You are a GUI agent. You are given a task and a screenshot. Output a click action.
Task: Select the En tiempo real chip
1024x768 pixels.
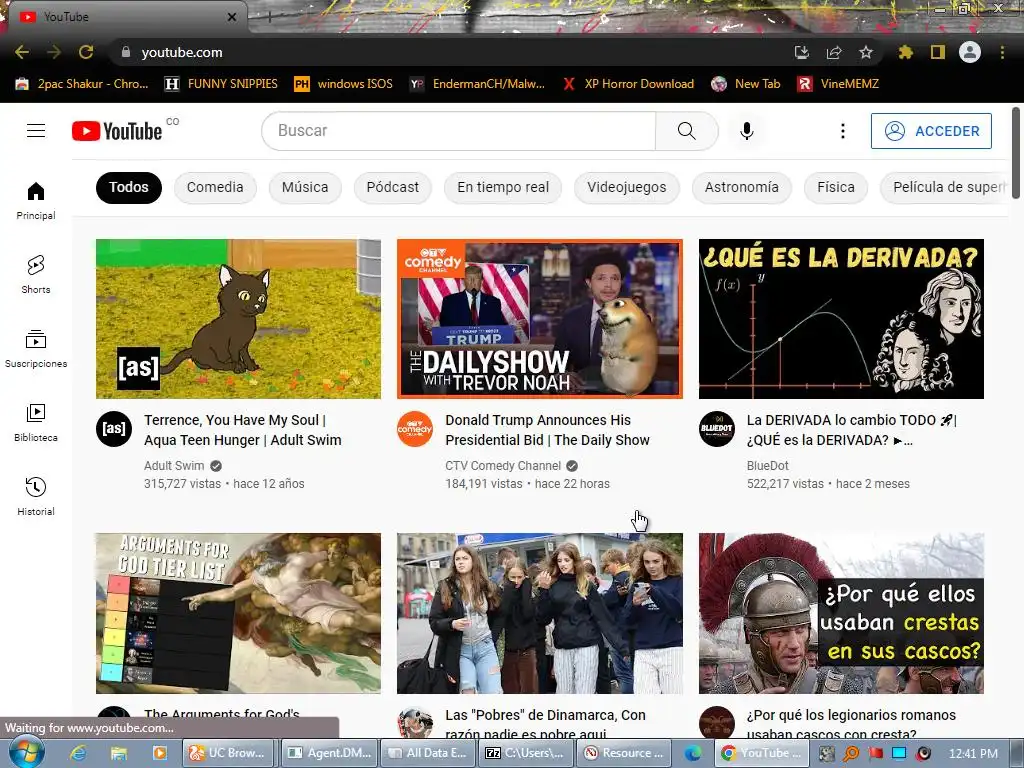pyautogui.click(x=503, y=187)
